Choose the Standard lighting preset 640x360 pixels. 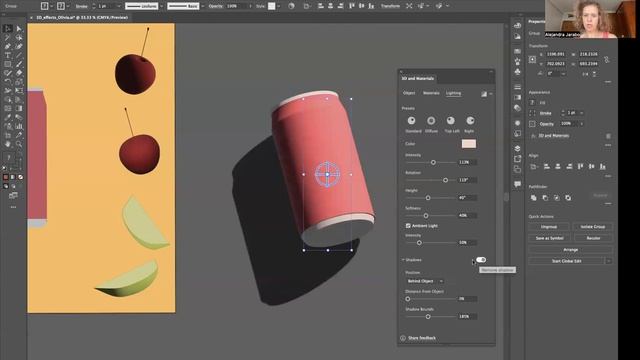pyautogui.click(x=411, y=121)
